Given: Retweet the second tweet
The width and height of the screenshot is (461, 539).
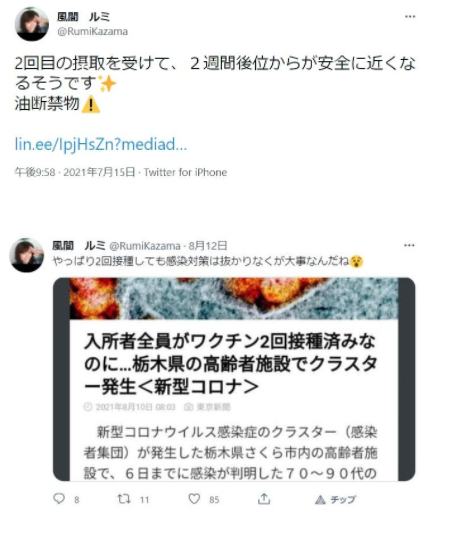Looking at the screenshot, I should point(124,499).
